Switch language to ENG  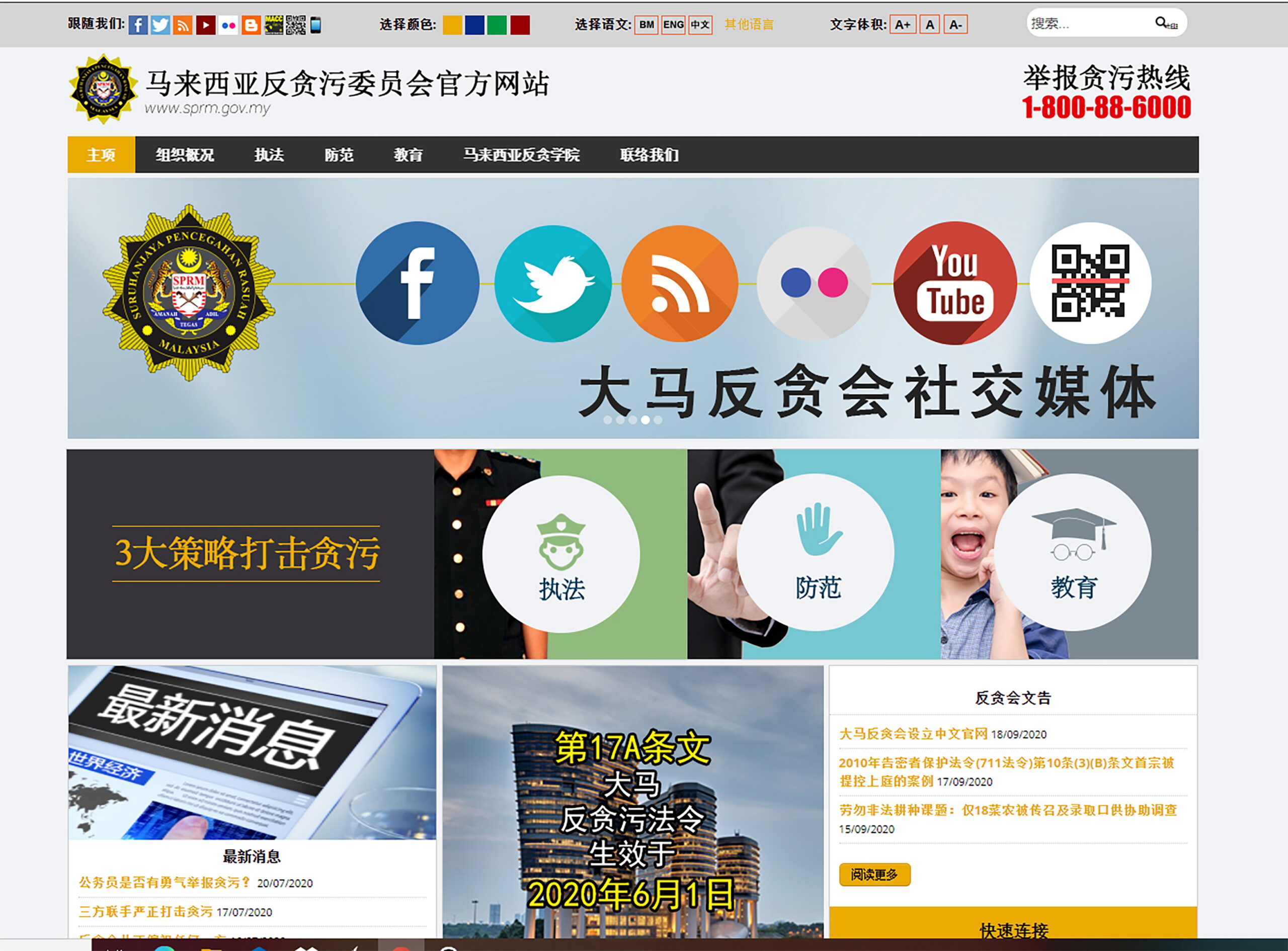(673, 25)
